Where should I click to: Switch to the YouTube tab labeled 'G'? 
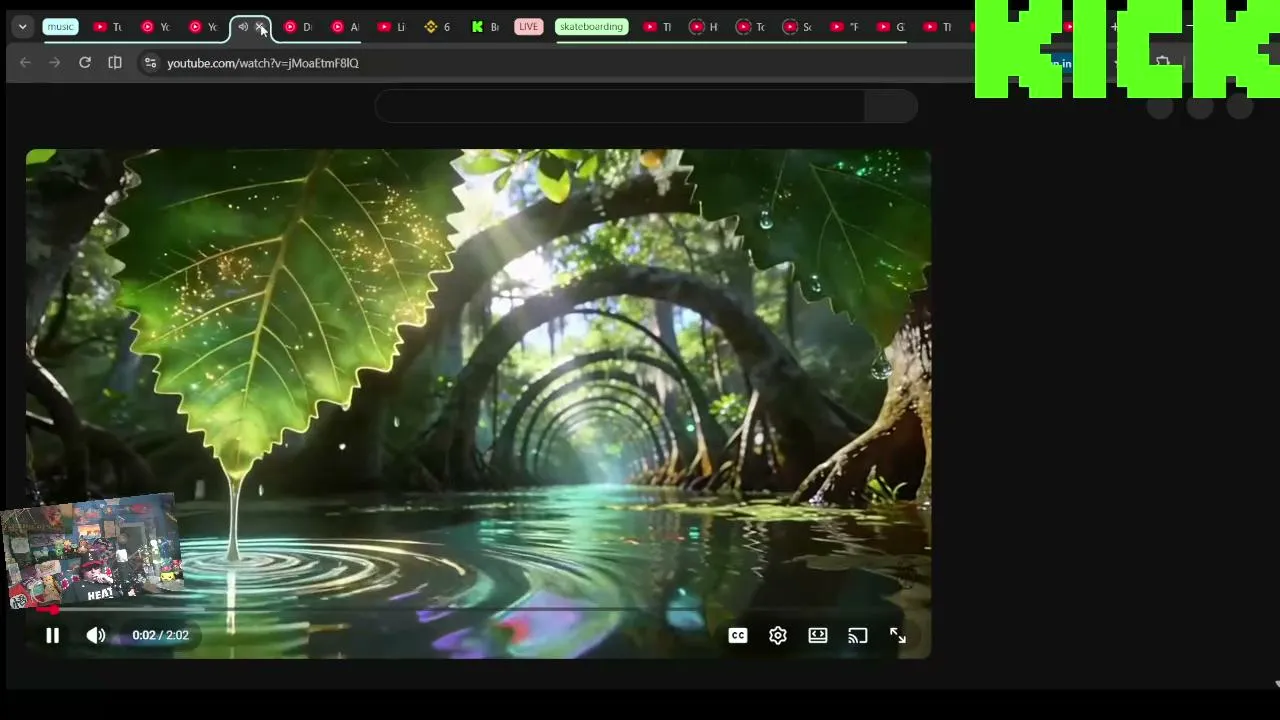tap(891, 27)
